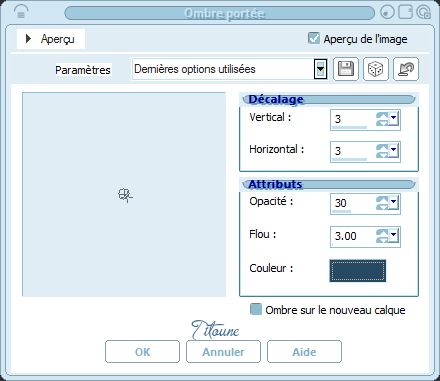The image size is (440, 381).
Task: Click inside the shadow offset preview area
Action: point(124,194)
